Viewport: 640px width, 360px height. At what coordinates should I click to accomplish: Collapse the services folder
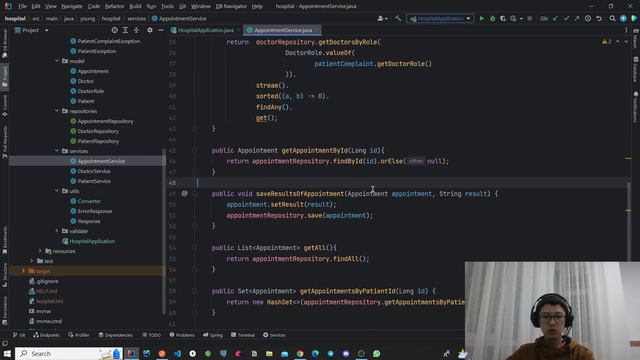57,151
